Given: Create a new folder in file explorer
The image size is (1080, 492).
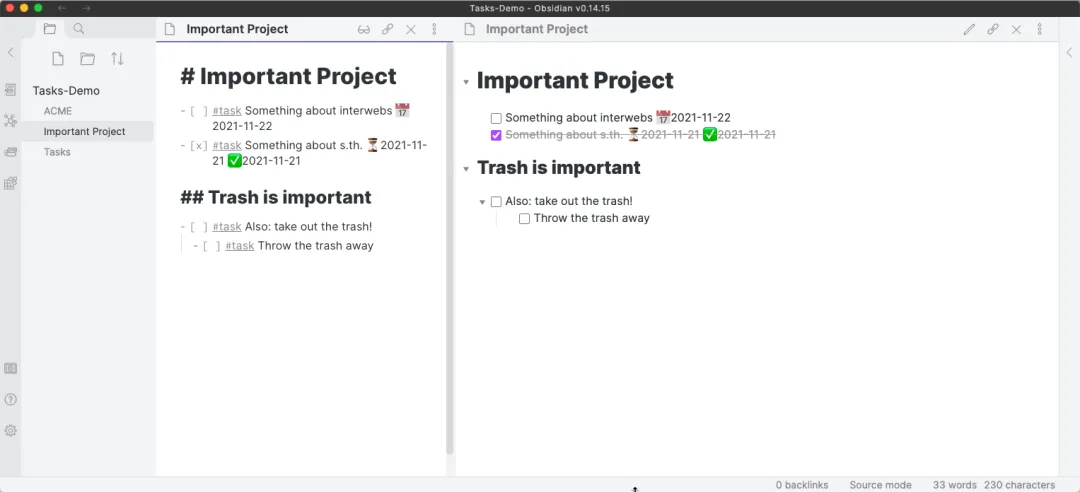Looking at the screenshot, I should pos(87,59).
